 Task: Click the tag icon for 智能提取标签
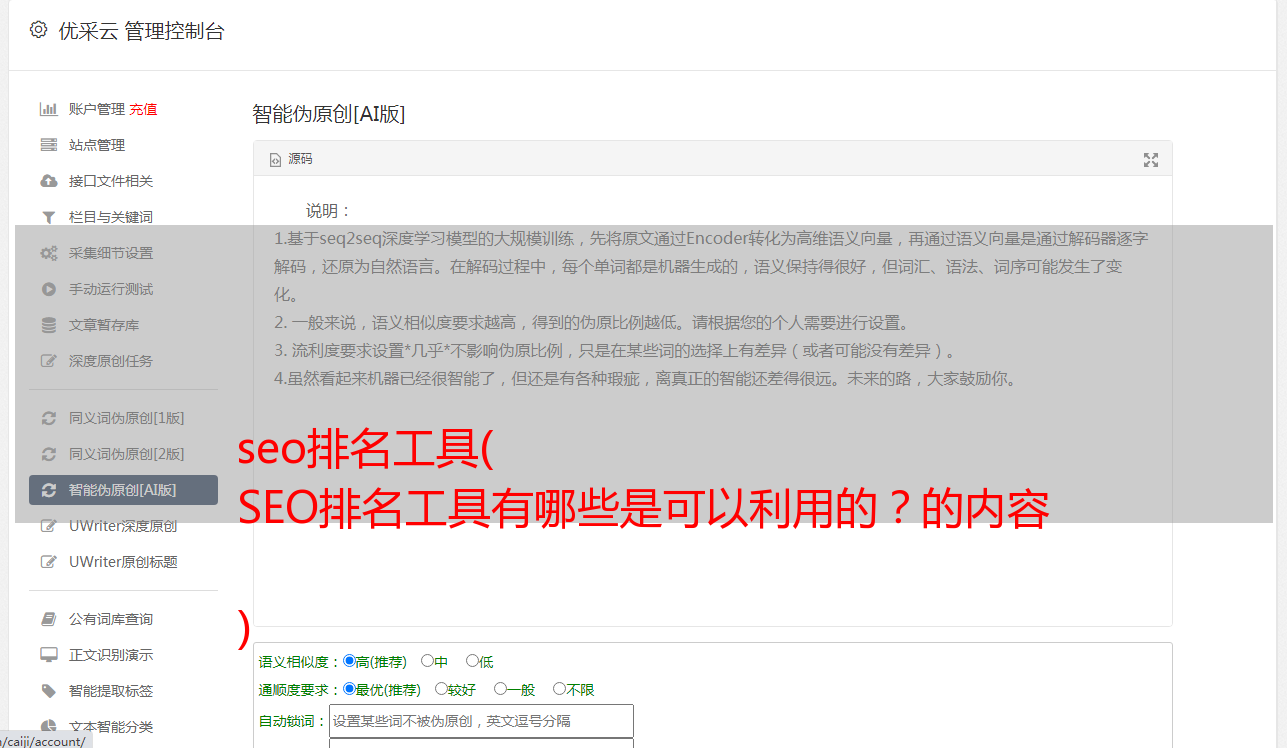[48, 691]
